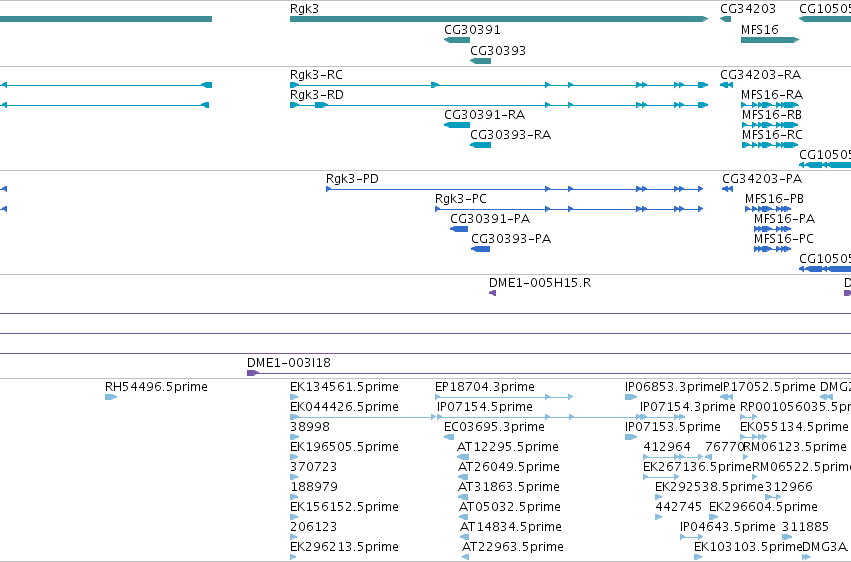The width and height of the screenshot is (851, 562).
Task: Select the CG34203 gene label
Action: point(748,9)
